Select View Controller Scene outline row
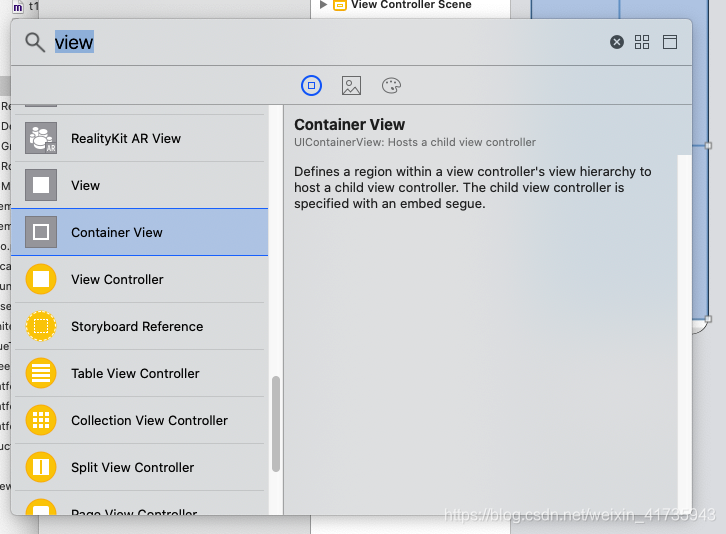726x534 pixels. coord(410,5)
